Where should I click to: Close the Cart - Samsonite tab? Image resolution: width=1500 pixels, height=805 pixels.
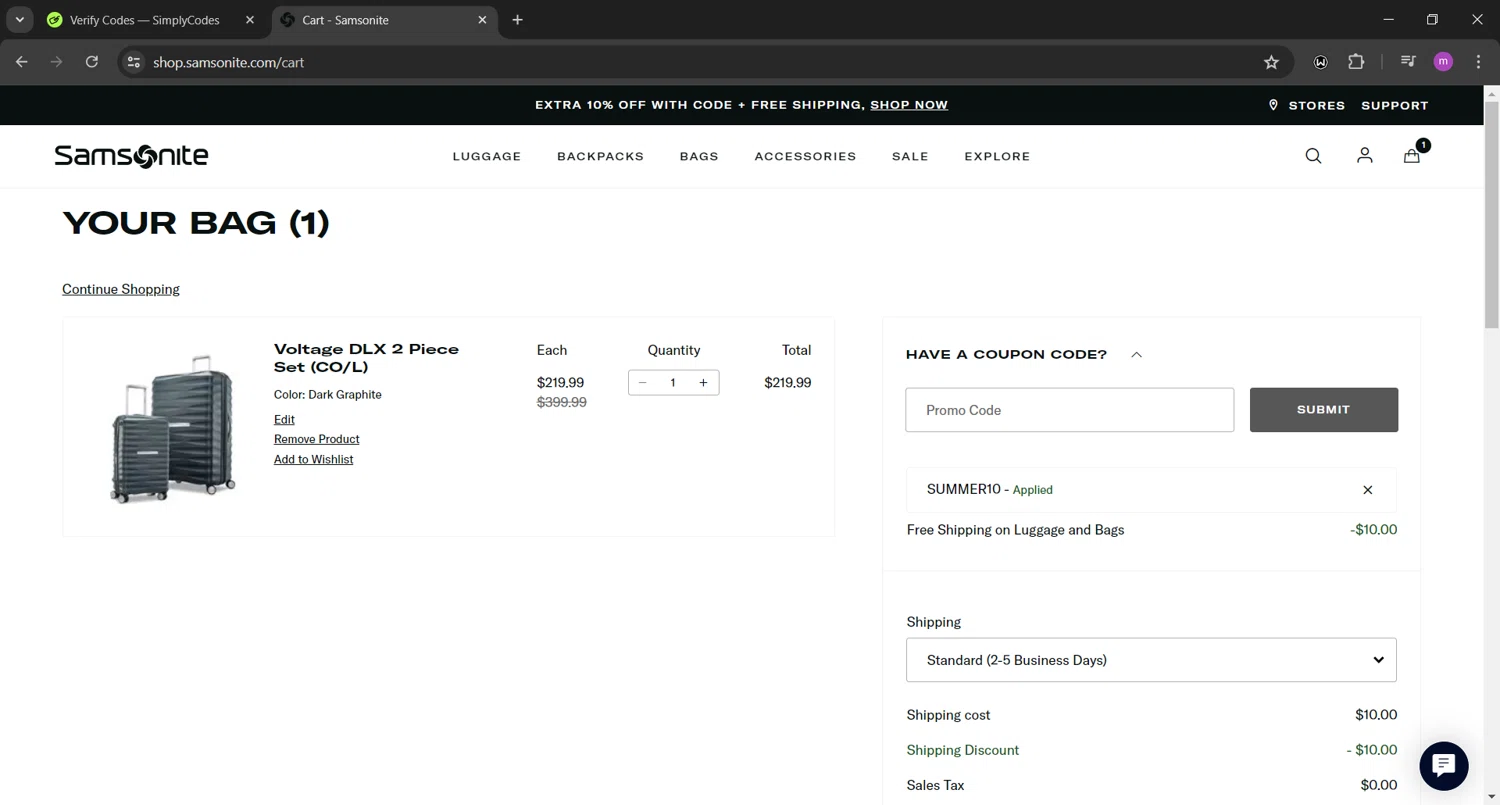point(482,20)
